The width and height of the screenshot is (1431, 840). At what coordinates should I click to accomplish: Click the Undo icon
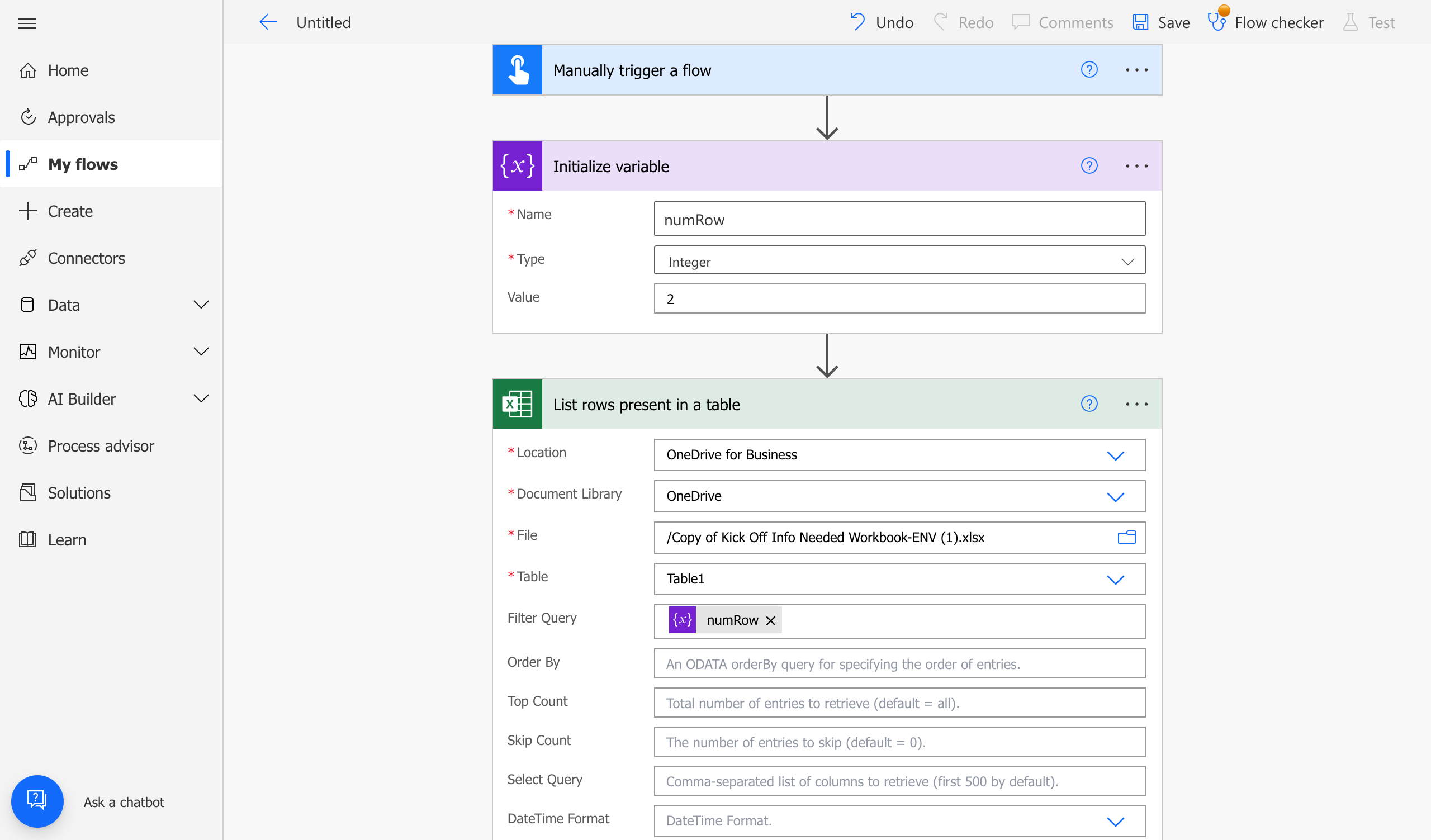tap(857, 22)
